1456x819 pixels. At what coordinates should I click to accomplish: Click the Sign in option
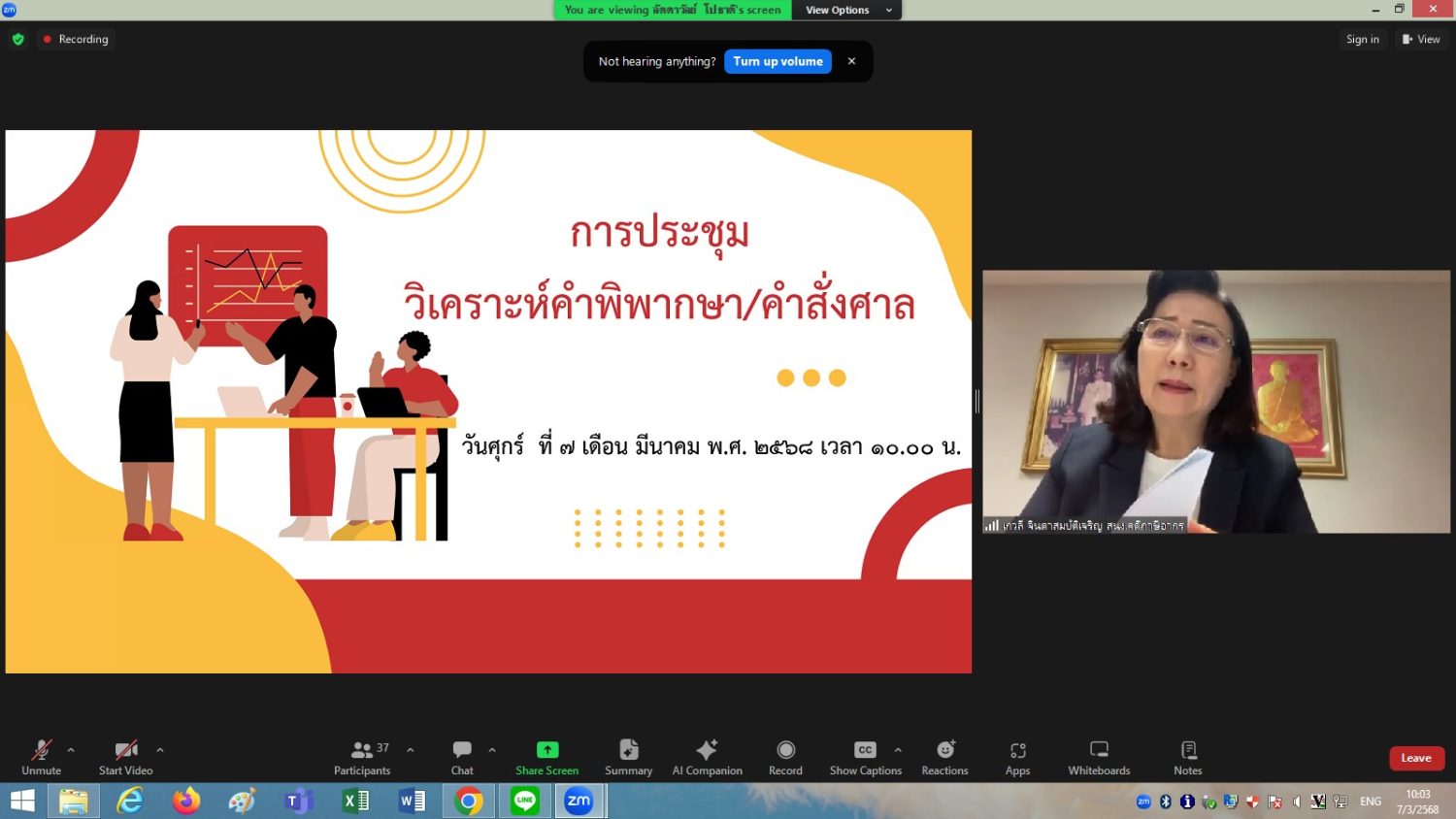1362,39
